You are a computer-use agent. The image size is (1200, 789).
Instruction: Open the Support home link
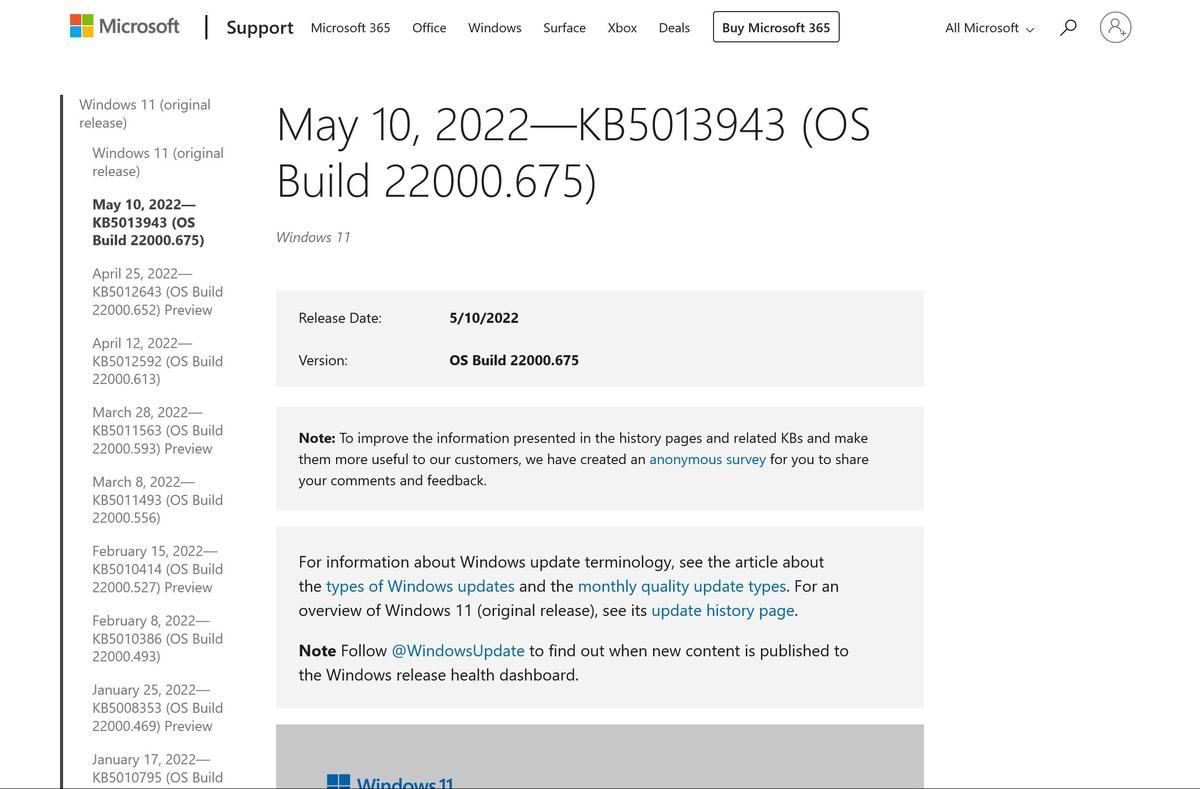tap(260, 27)
